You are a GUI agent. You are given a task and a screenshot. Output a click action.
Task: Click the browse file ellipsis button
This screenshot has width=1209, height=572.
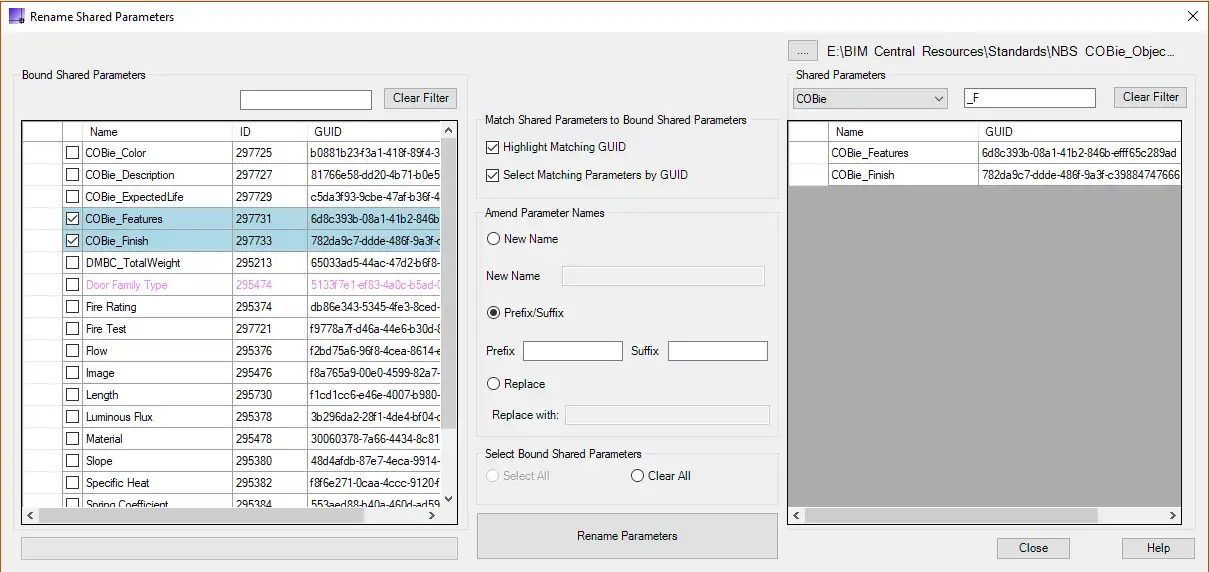click(802, 50)
